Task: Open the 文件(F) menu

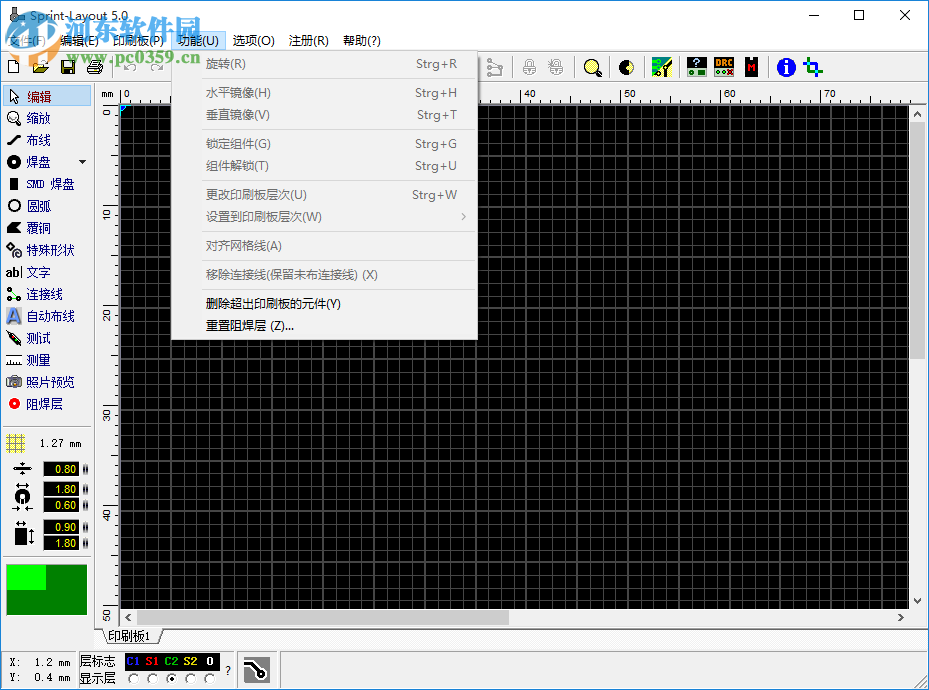Action: click(26, 40)
